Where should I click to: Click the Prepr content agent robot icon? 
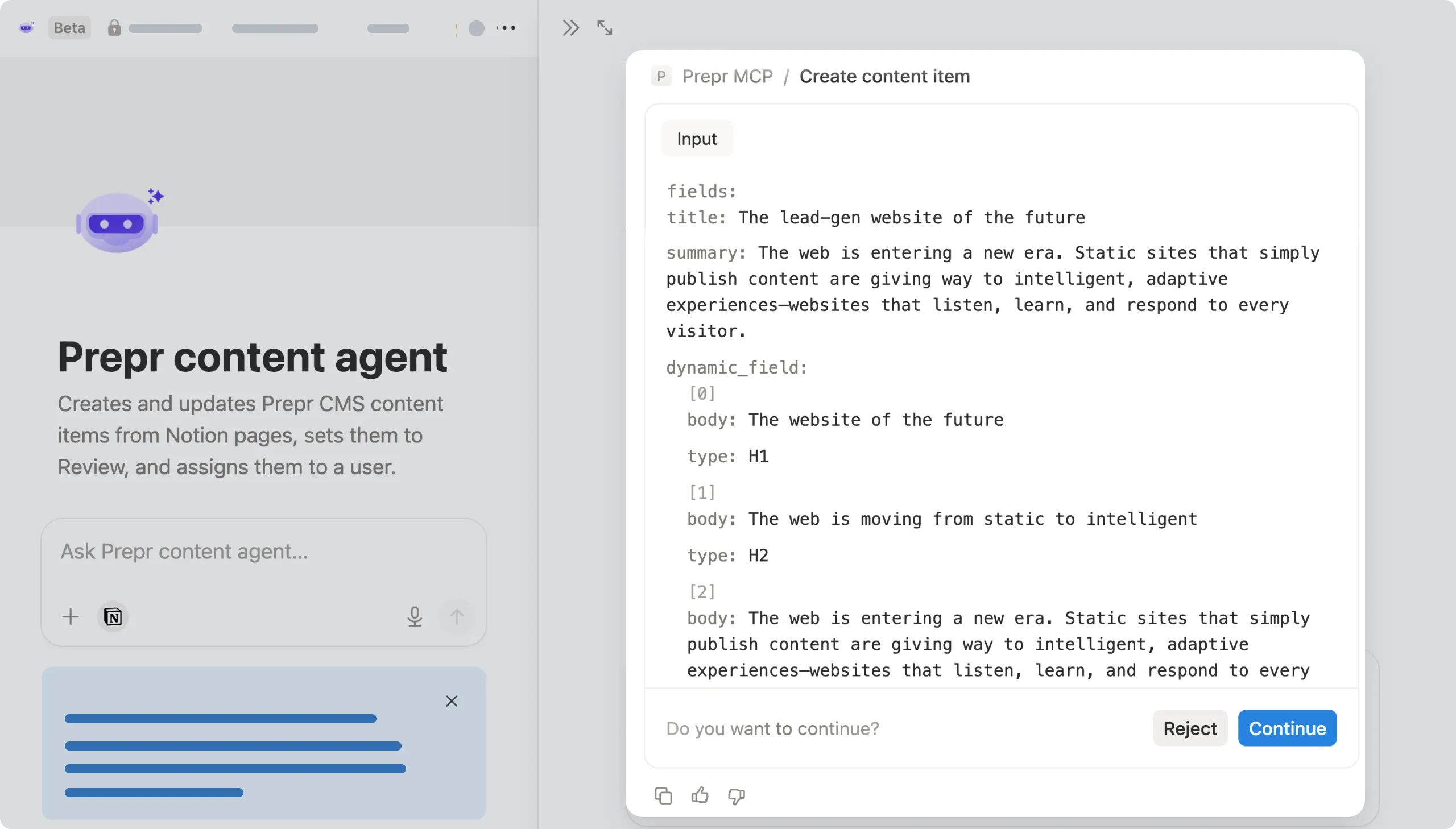tap(117, 222)
